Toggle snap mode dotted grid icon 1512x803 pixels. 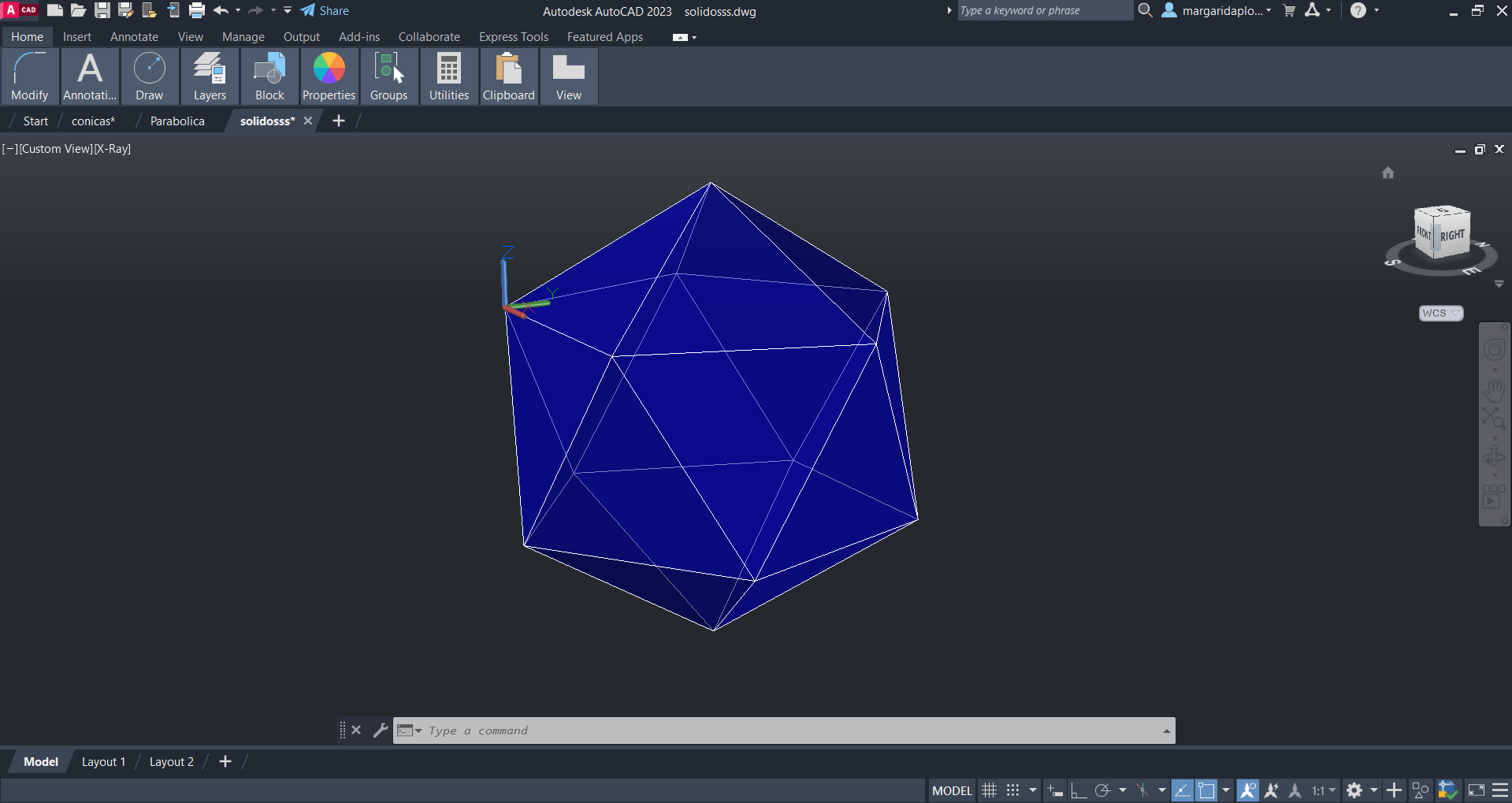pos(1013,790)
